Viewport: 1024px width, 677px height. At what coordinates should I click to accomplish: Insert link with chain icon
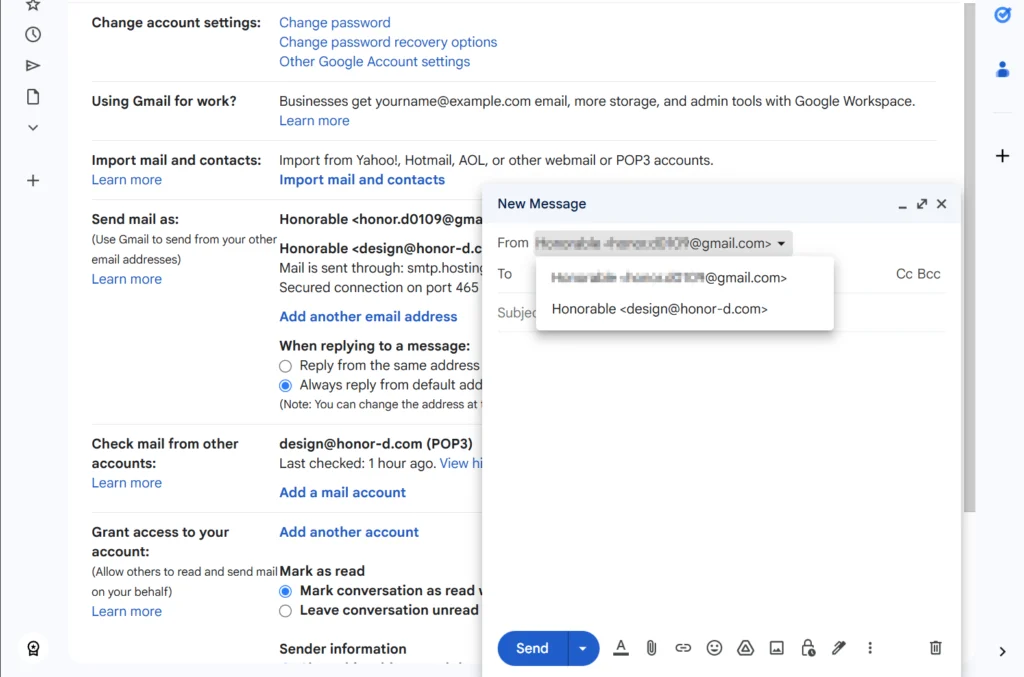tap(683, 648)
